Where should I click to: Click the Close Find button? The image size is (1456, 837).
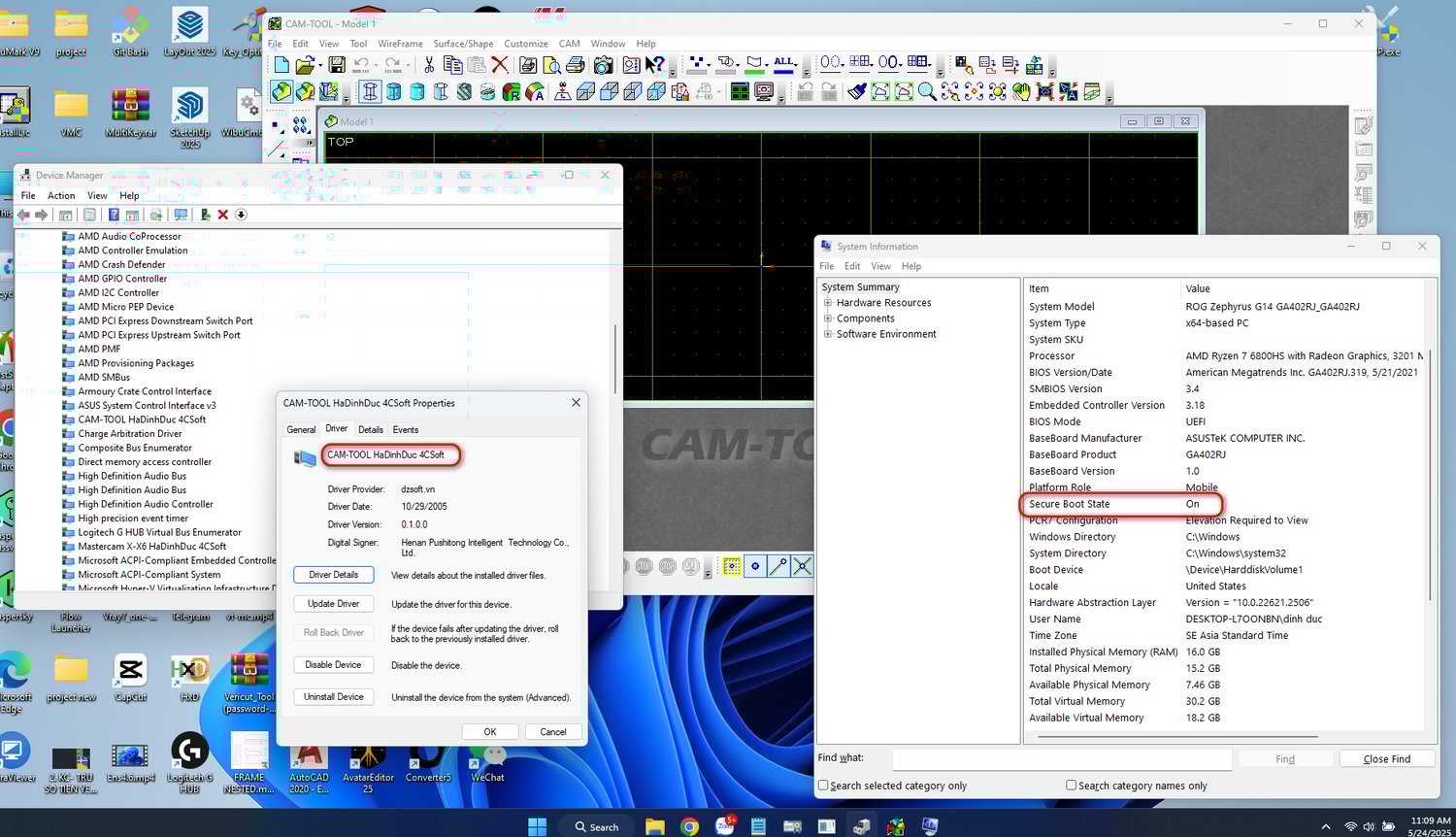pyautogui.click(x=1387, y=759)
